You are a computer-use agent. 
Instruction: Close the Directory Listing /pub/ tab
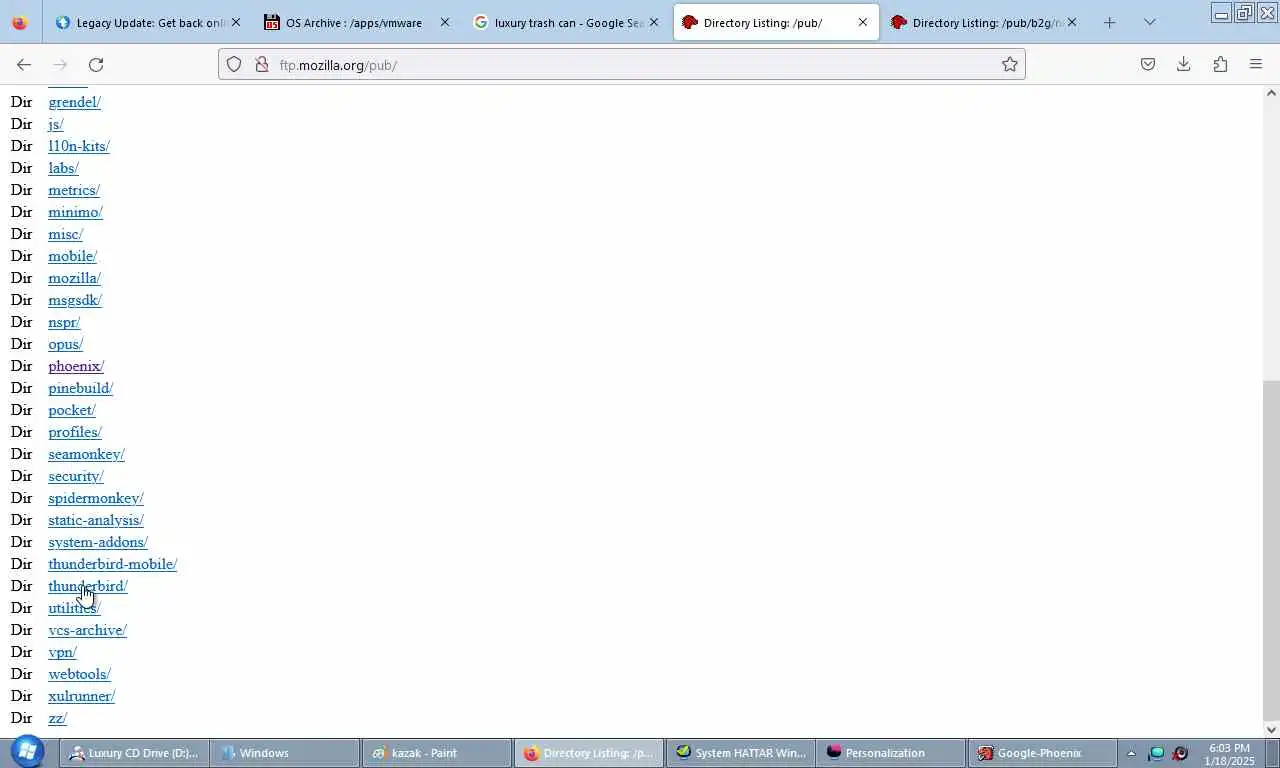tap(863, 22)
